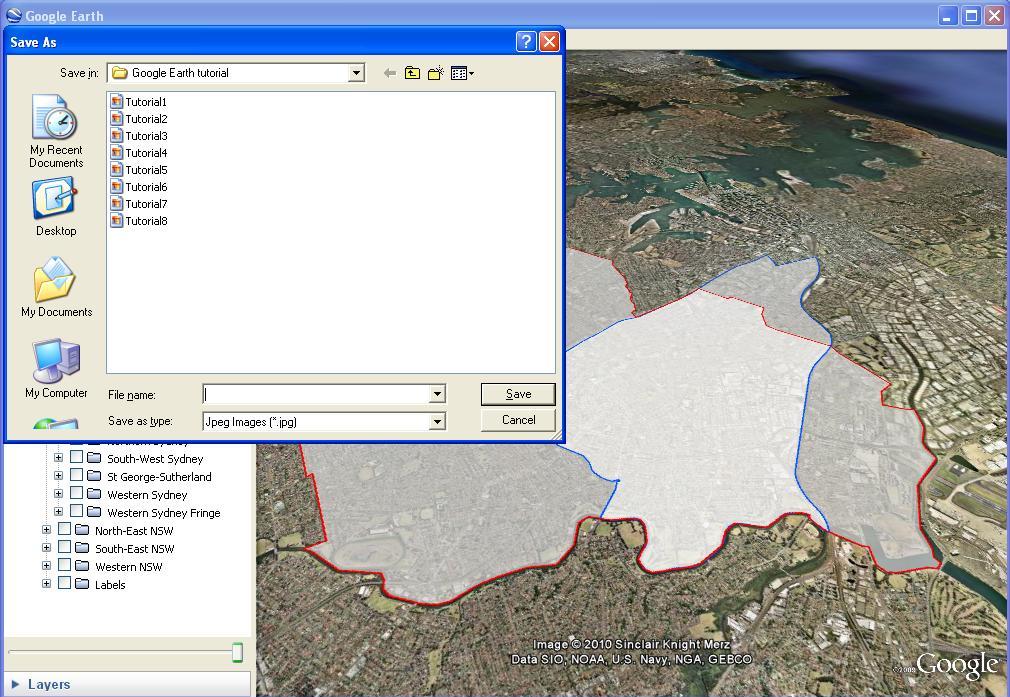The width and height of the screenshot is (1010, 697).
Task: Click the sidebar opacity slider handle
Action: click(x=237, y=652)
